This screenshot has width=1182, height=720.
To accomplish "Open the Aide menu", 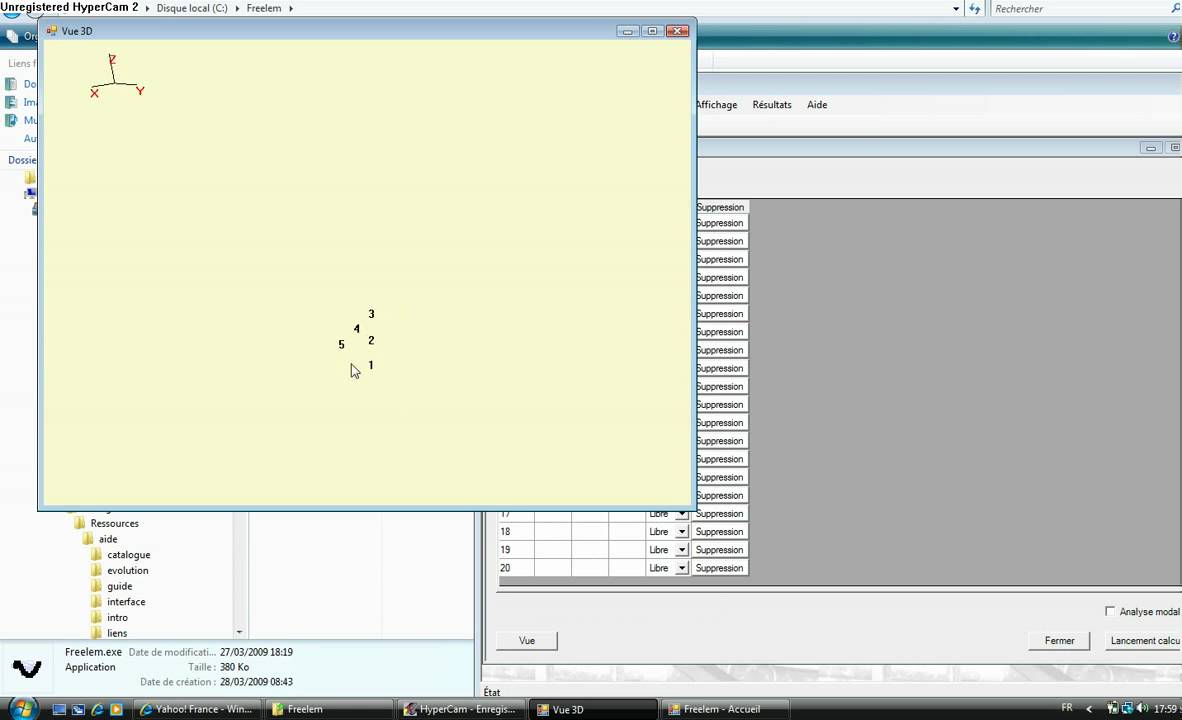I will tap(817, 105).
